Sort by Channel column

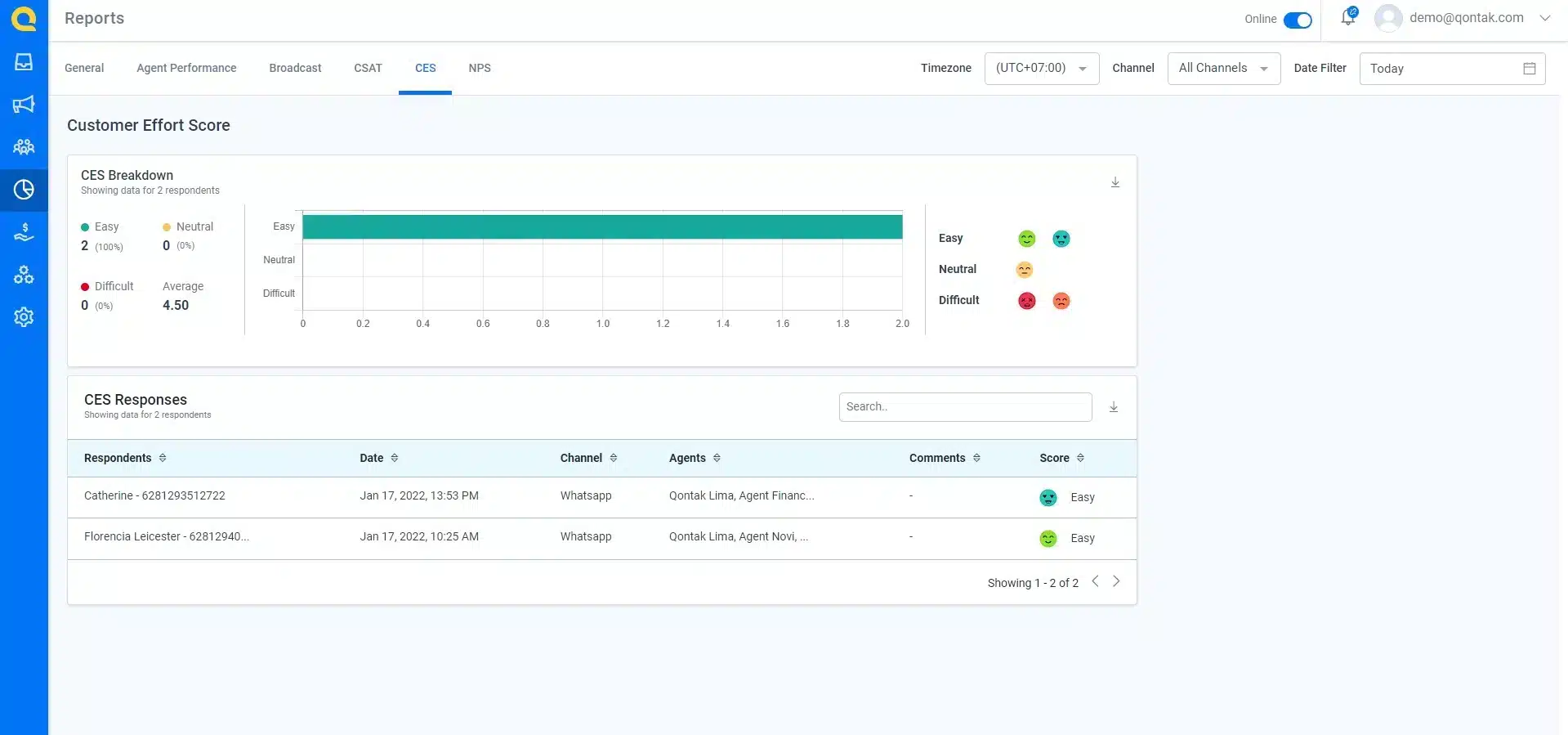(614, 458)
